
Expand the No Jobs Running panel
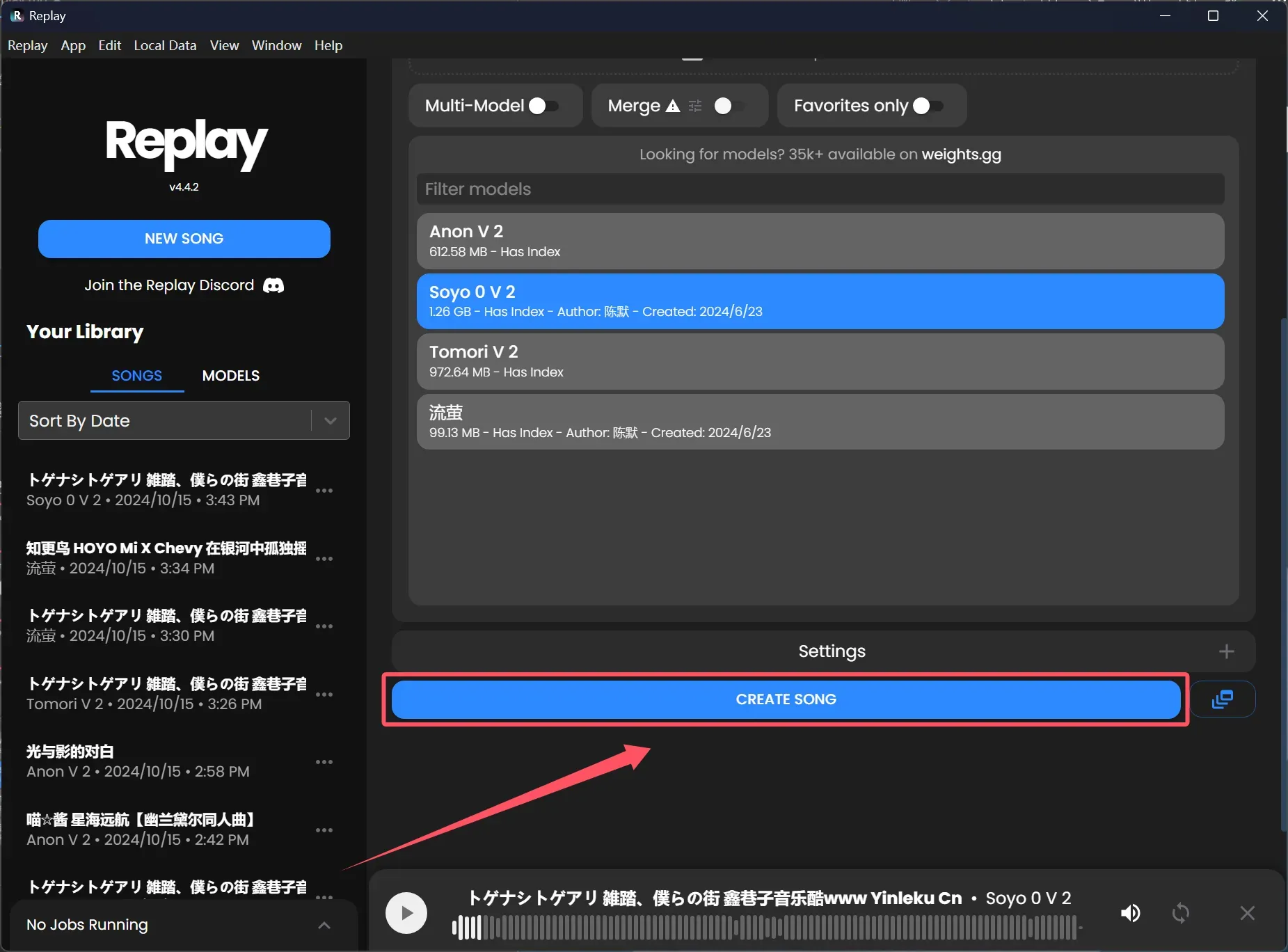click(x=324, y=925)
